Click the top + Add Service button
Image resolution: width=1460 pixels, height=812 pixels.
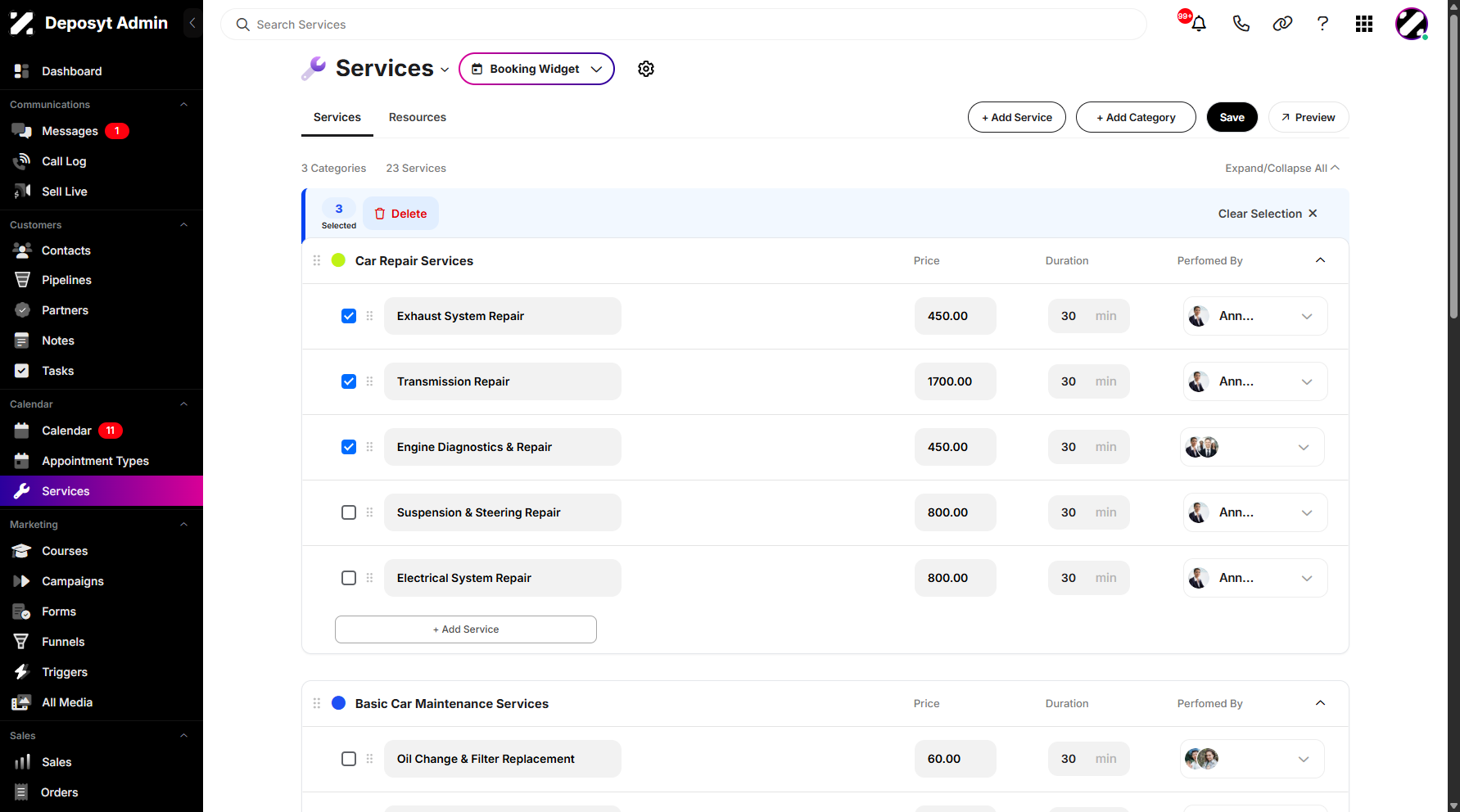(1017, 117)
